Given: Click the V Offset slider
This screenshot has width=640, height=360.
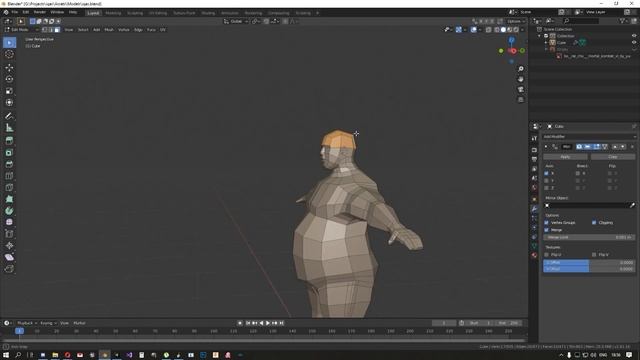Looking at the screenshot, I should [x=589, y=269].
